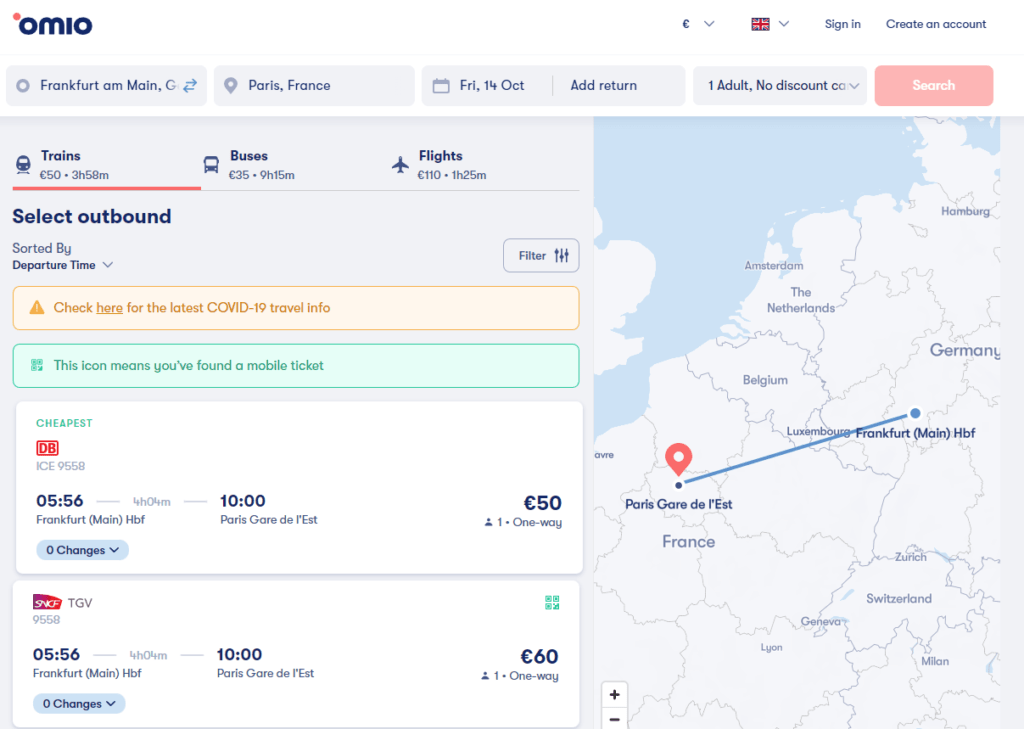The height and width of the screenshot is (729, 1024).
Task: Click the TGV label on second card
Action: tap(80, 603)
